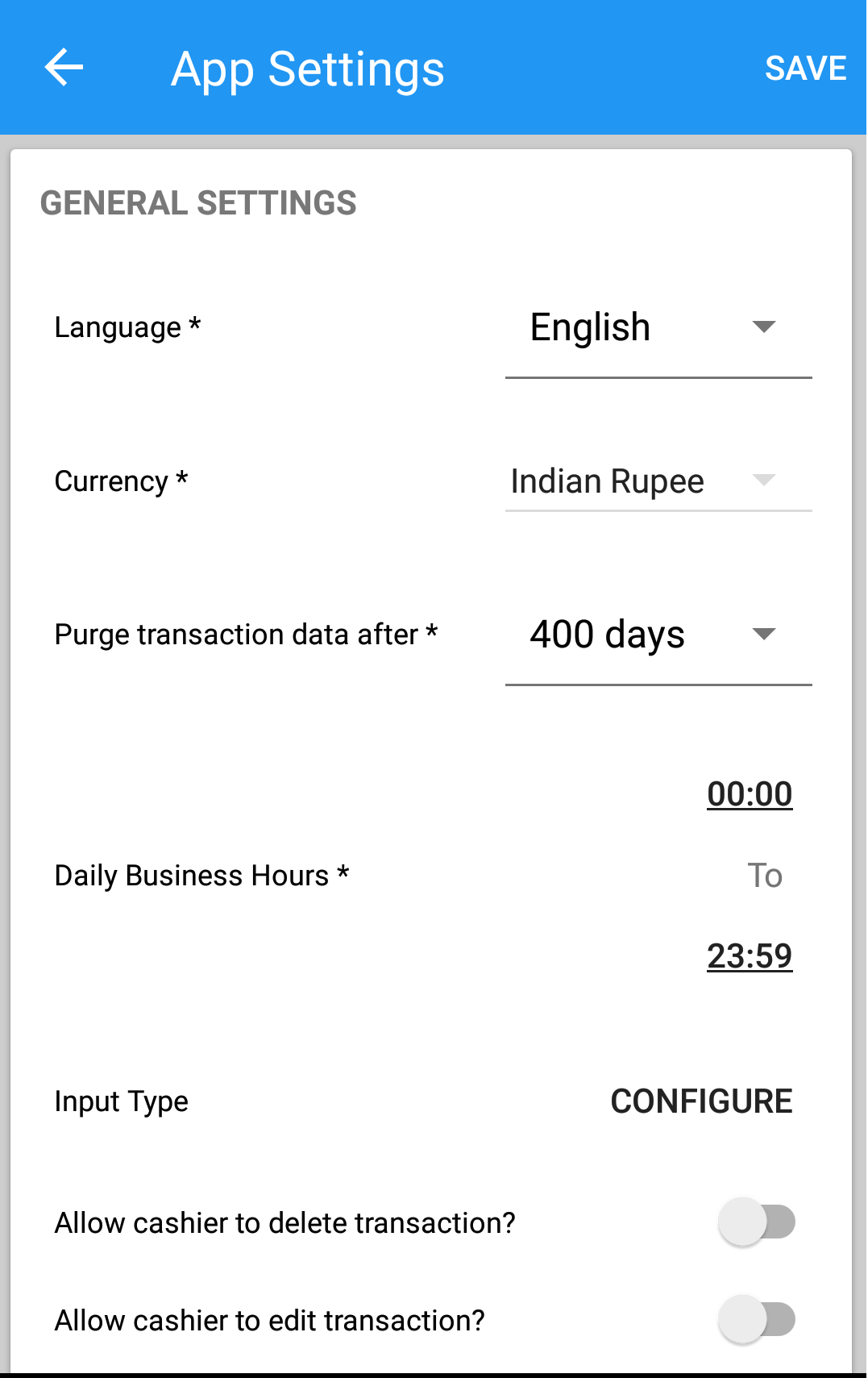The height and width of the screenshot is (1378, 868).
Task: Click the Purge transaction data after label
Action: pyautogui.click(x=246, y=635)
